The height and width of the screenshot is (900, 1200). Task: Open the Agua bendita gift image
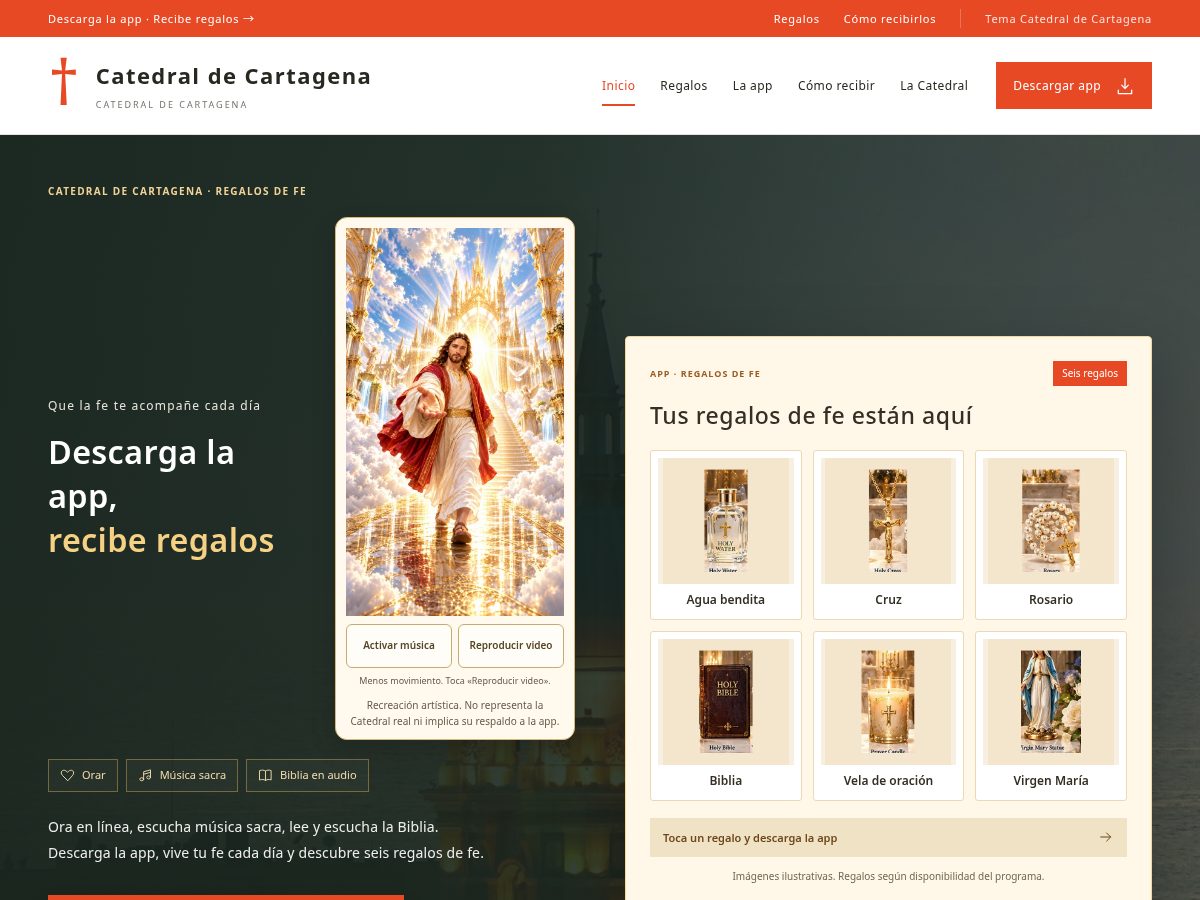tap(726, 521)
